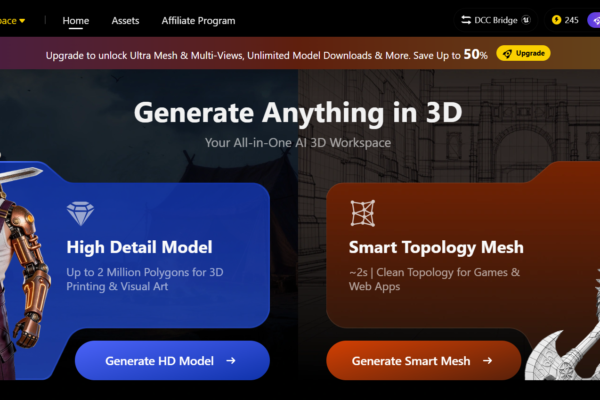Click the Generate Smart Mesh button
The width and height of the screenshot is (600, 400).
tap(424, 361)
